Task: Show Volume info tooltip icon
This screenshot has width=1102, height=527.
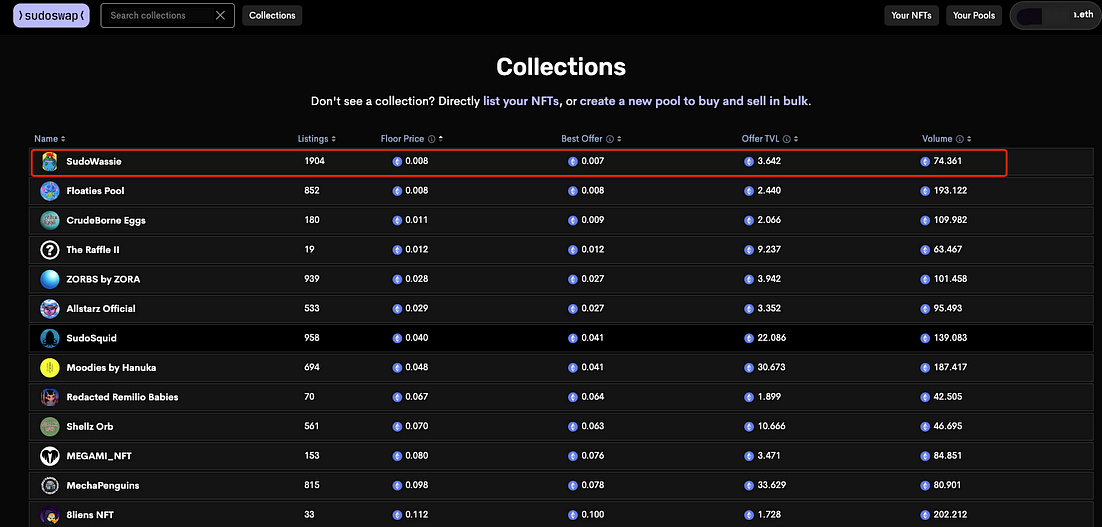Action: (x=959, y=139)
